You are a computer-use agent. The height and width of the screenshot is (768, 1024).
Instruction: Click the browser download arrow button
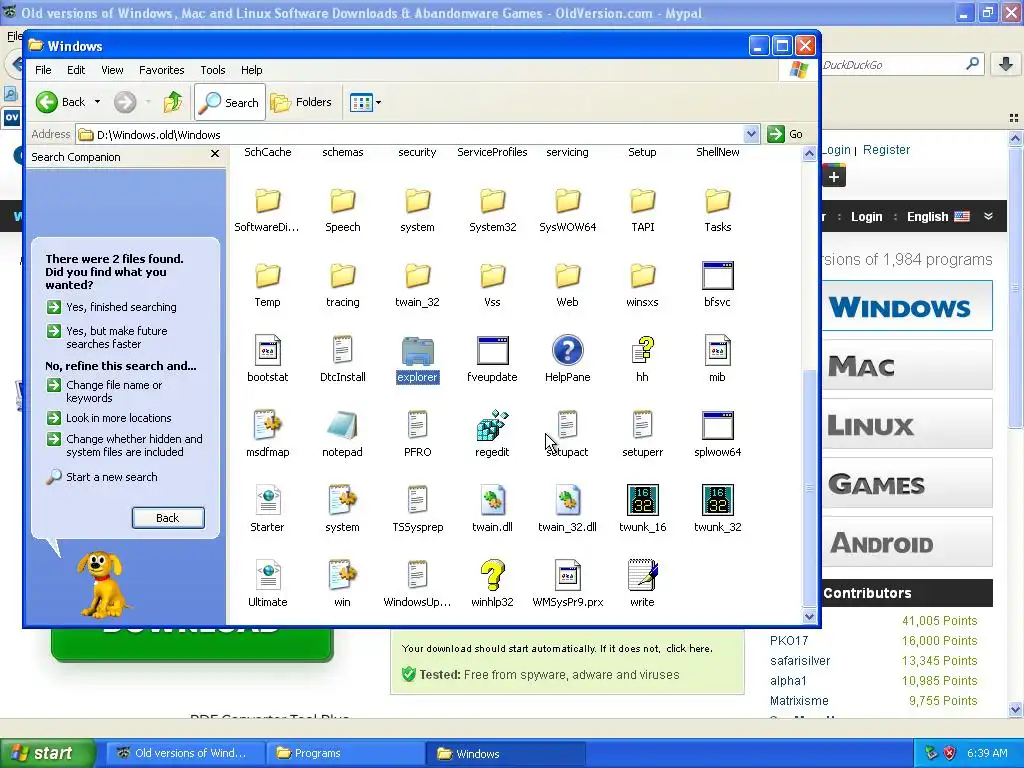coord(1006,64)
